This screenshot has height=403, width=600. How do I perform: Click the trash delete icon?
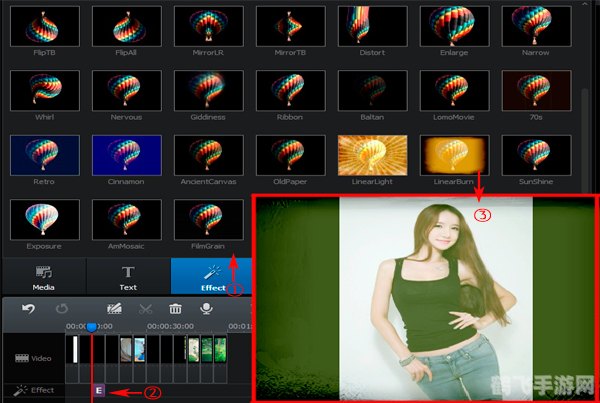(175, 310)
